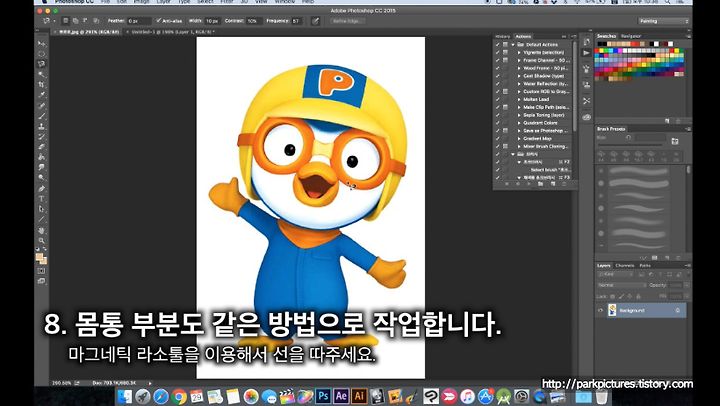Open Safari from the Dock

(x=161, y=396)
